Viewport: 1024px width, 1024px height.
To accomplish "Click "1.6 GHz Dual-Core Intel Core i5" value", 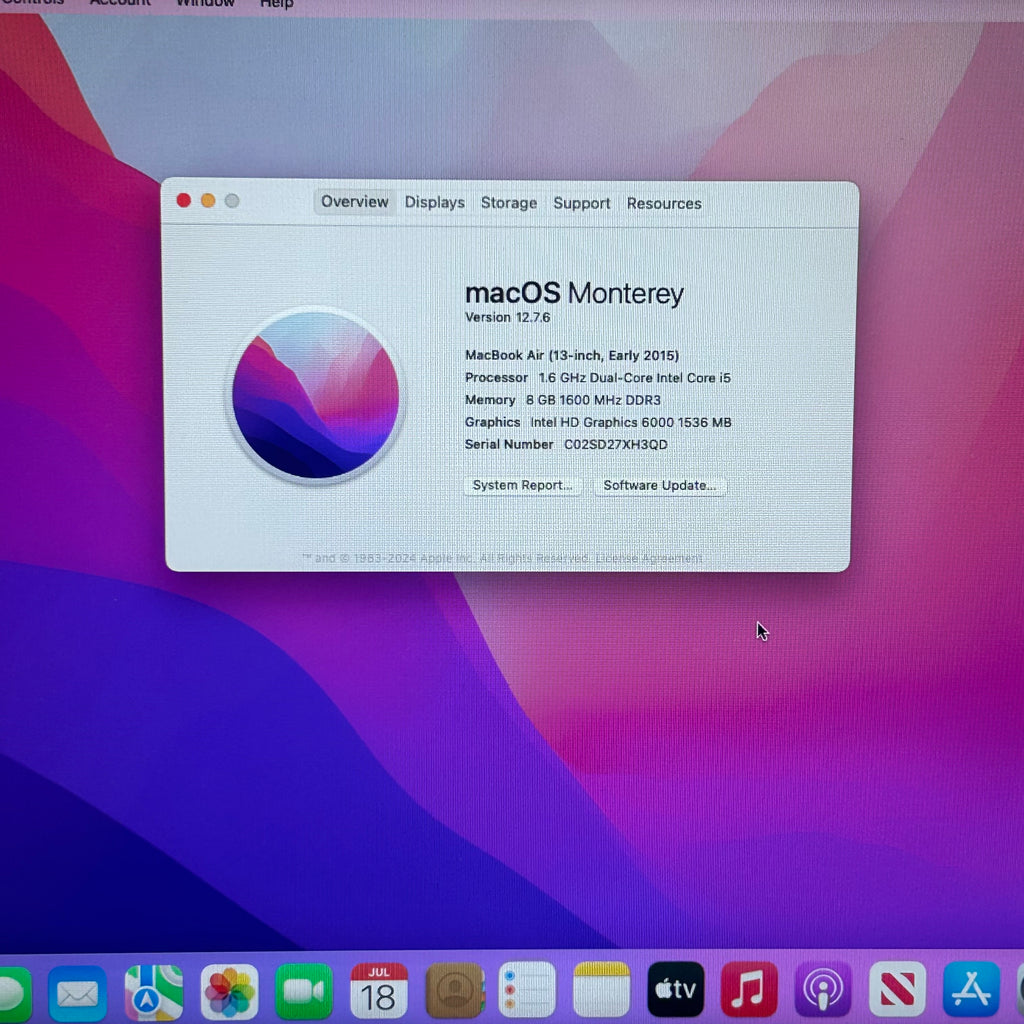I will coord(634,378).
